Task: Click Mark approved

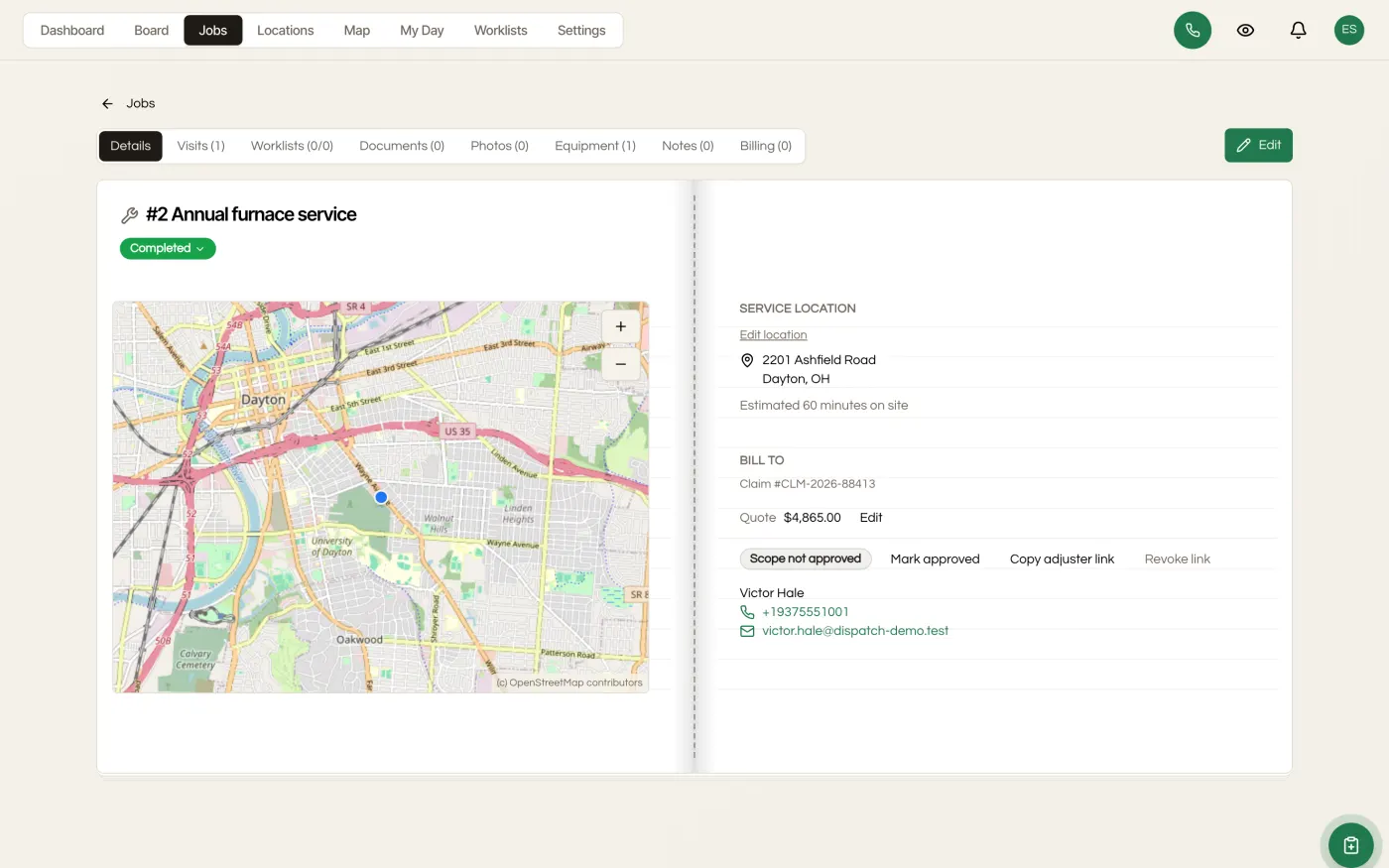Action: pyautogui.click(x=935, y=559)
